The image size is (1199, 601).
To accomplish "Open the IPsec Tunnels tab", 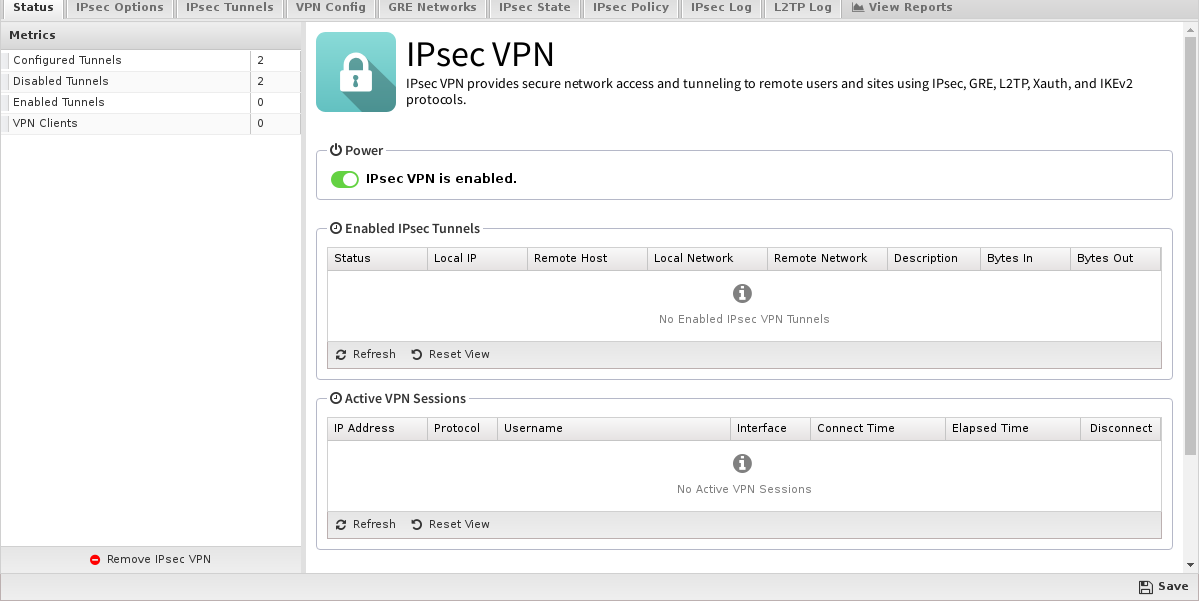I will click(229, 8).
